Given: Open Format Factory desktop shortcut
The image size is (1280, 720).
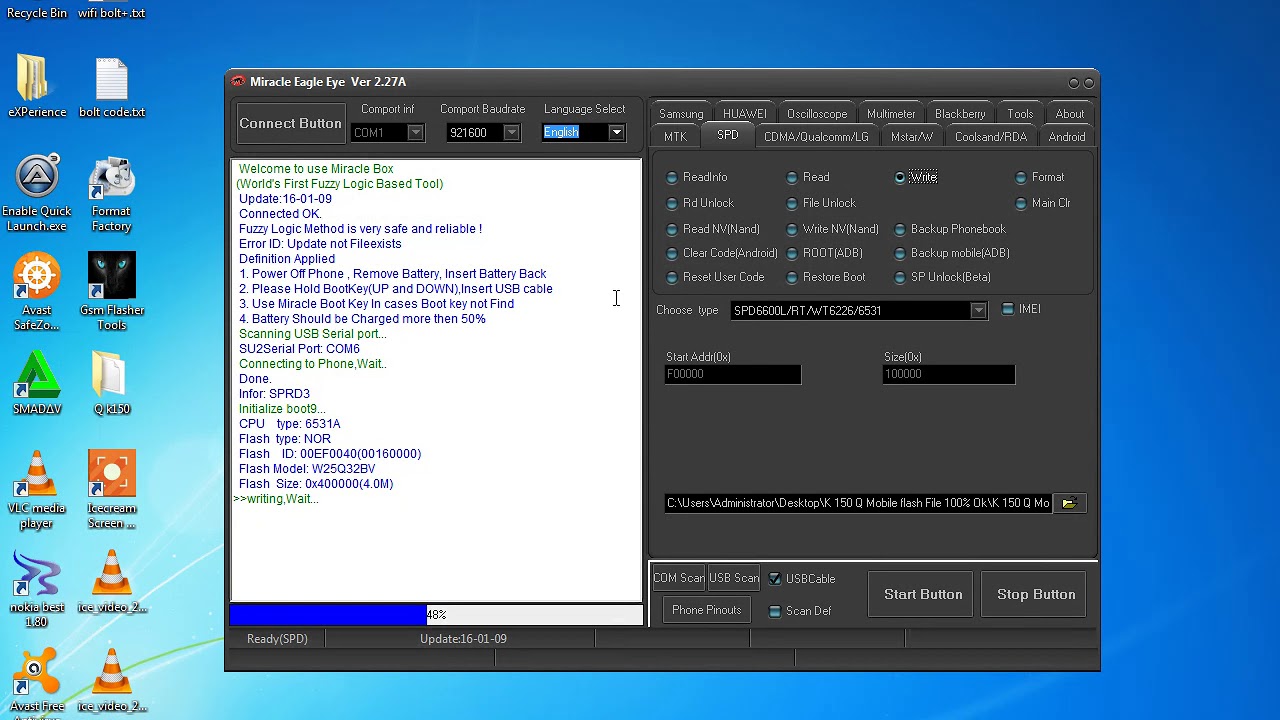Looking at the screenshot, I should tap(111, 193).
